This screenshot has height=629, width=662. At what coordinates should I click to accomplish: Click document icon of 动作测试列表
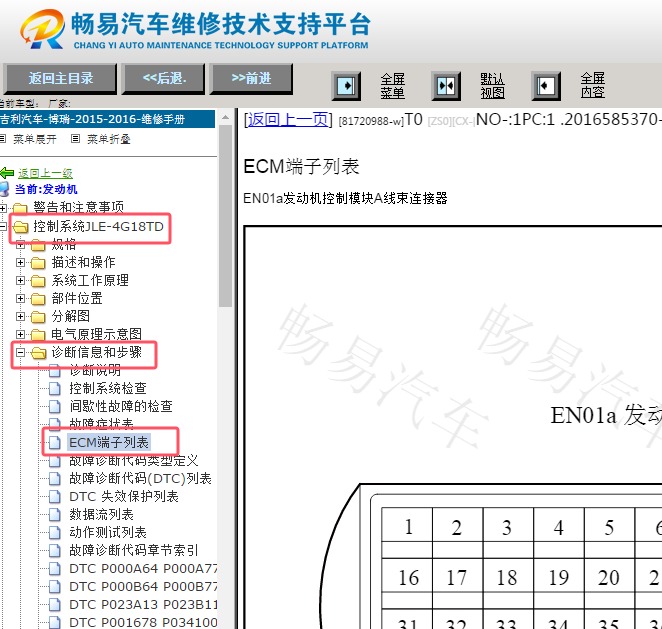click(x=54, y=532)
